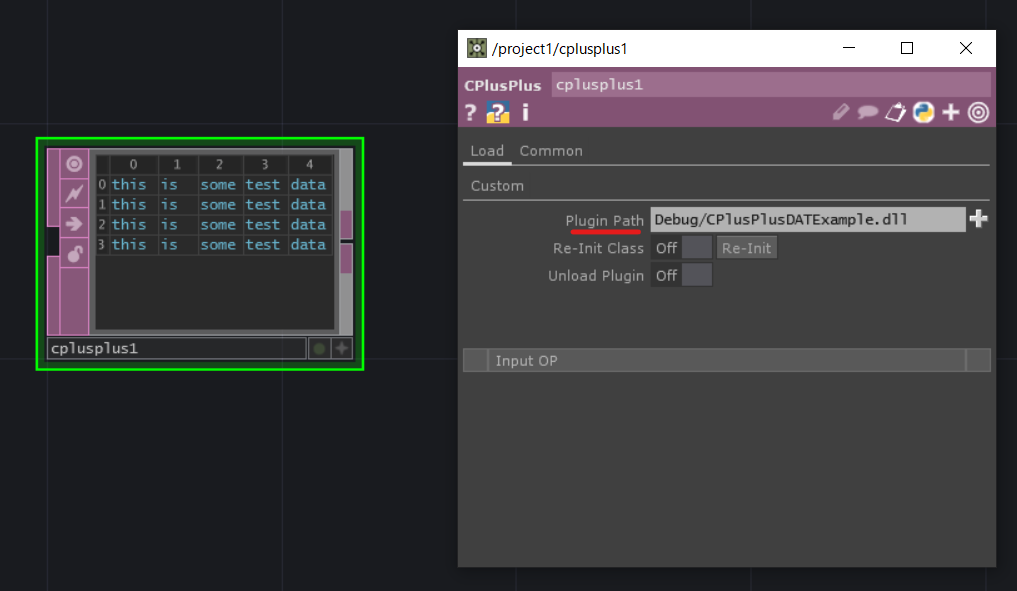
Task: Show operator info 'i' icon
Action: (x=525, y=112)
